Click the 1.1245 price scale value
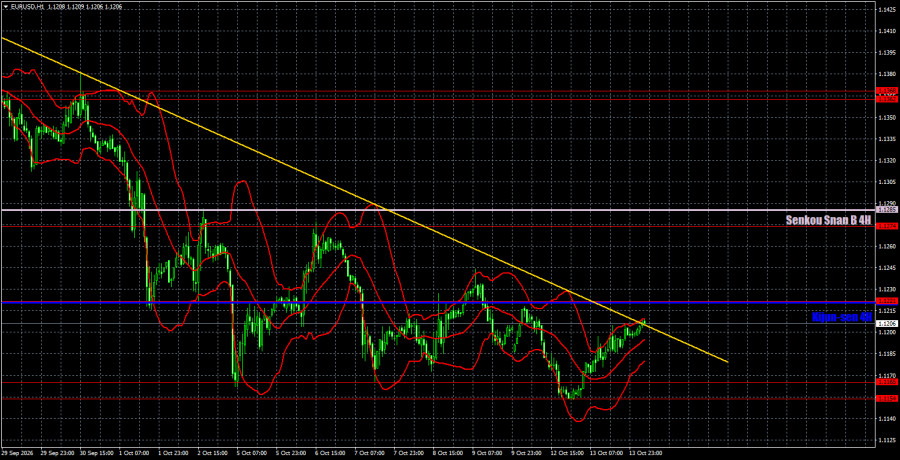Viewport: 900px width, 460px height. coord(886,268)
